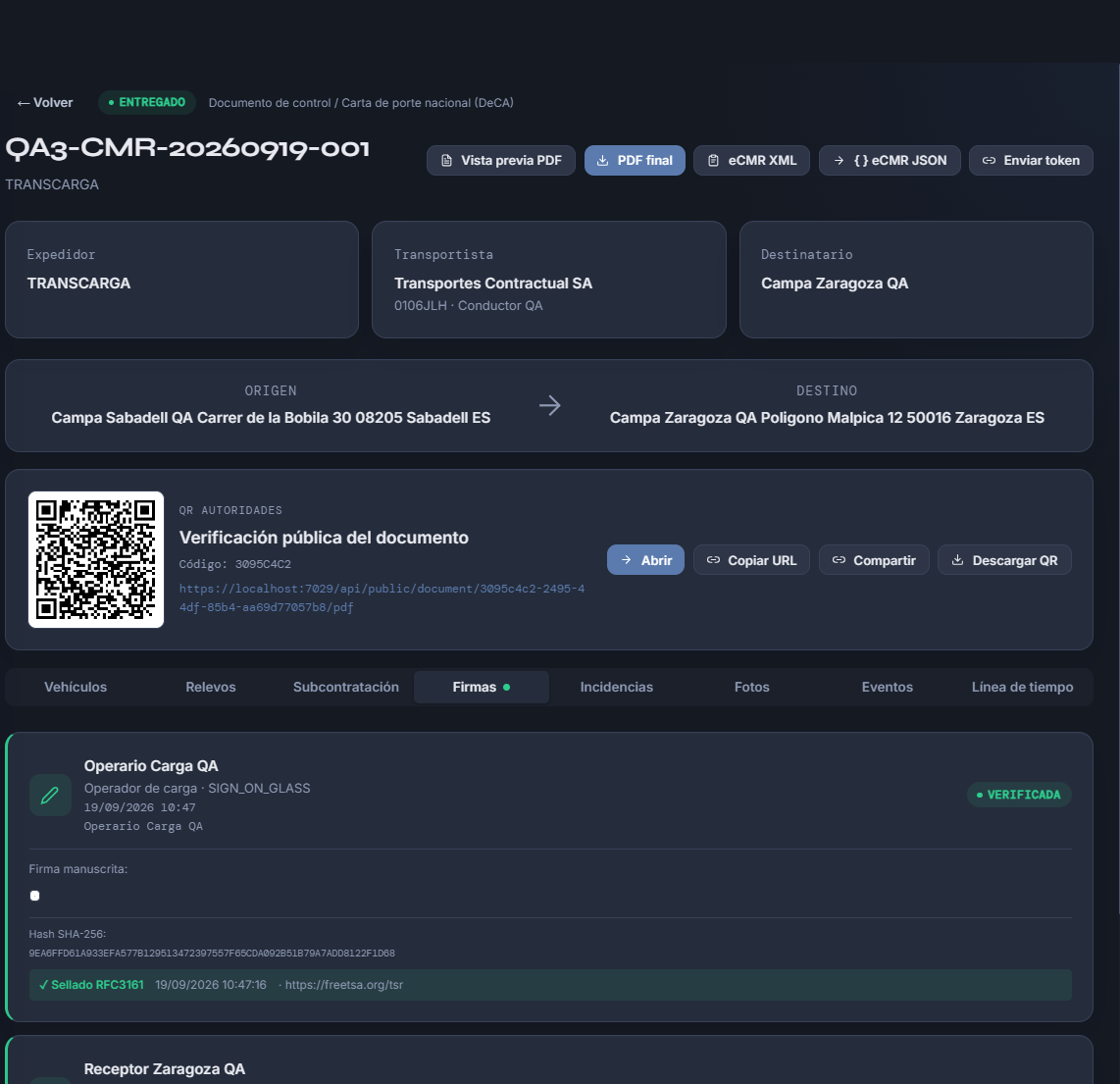Open Vista previa PDF

point(501,161)
